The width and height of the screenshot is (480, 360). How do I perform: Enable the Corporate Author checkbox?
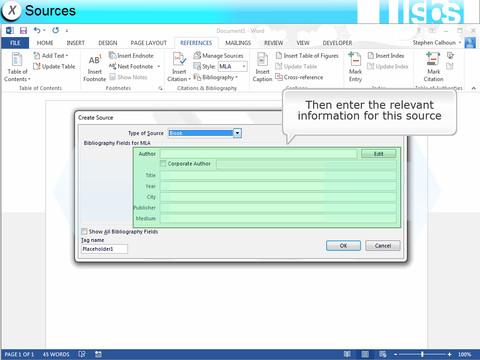(x=163, y=164)
